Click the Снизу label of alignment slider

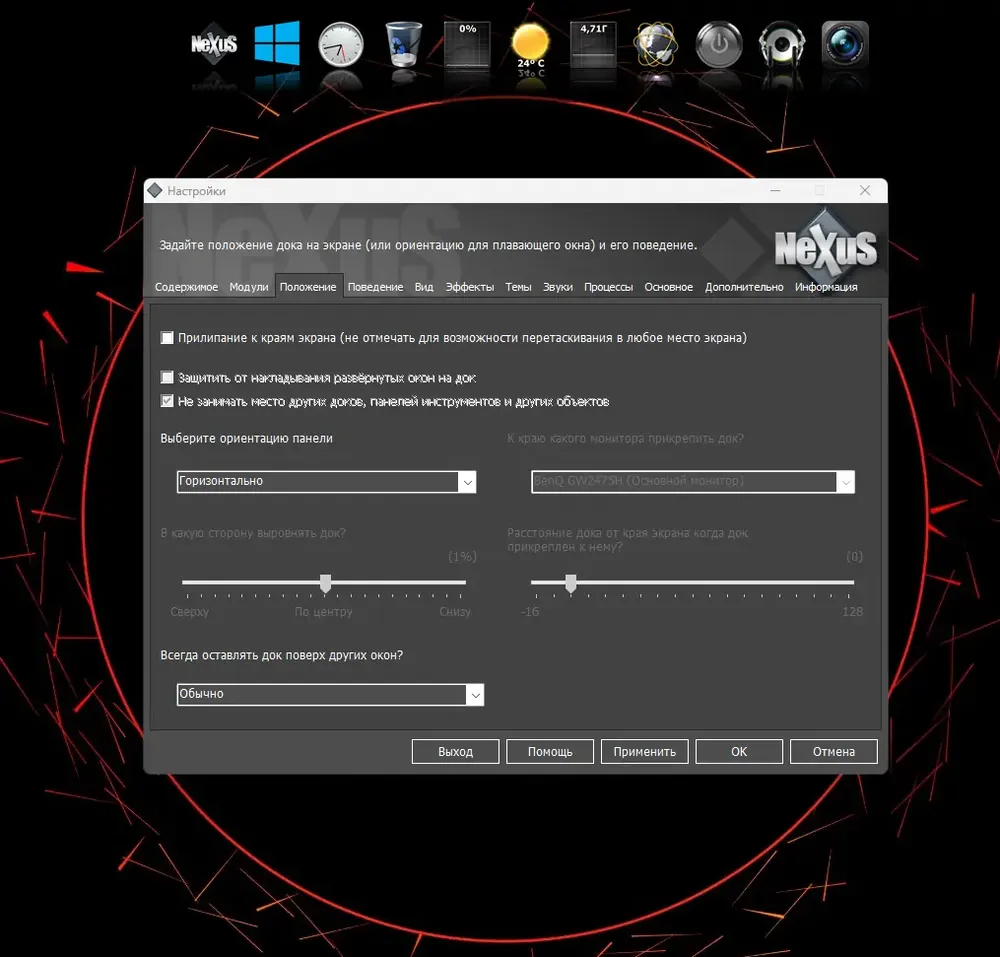(455, 611)
